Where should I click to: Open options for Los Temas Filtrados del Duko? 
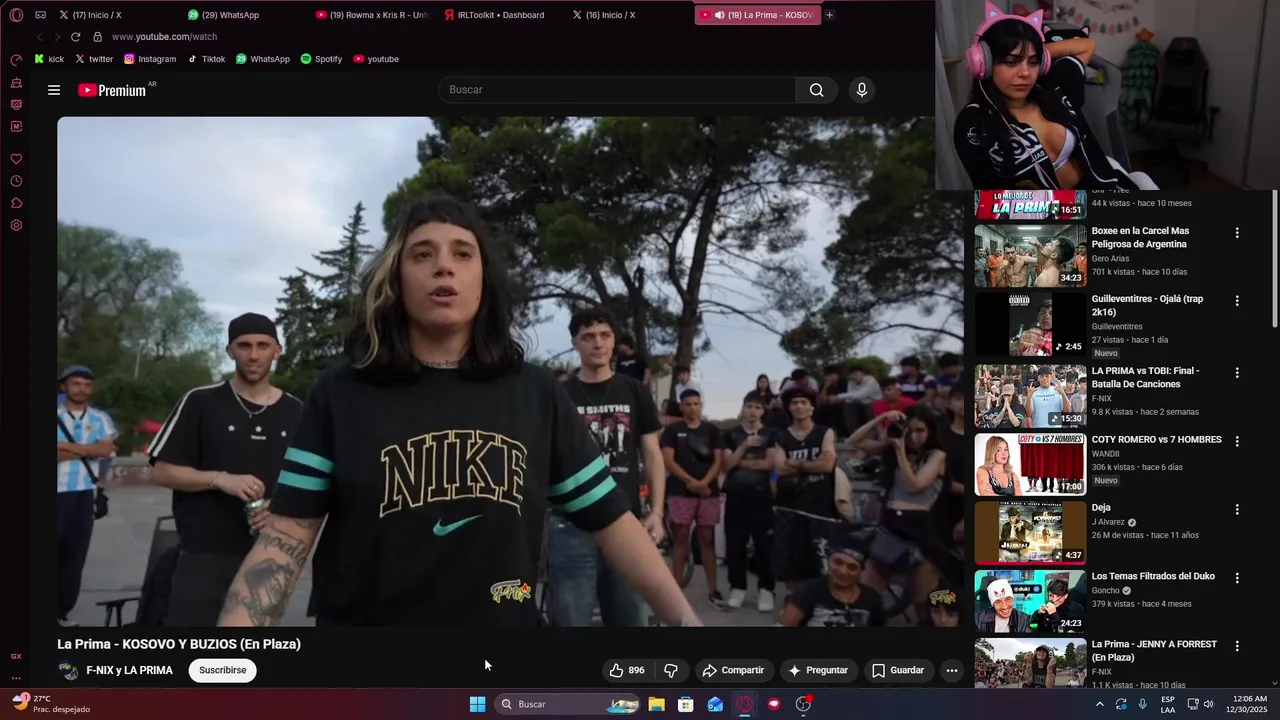tap(1237, 578)
